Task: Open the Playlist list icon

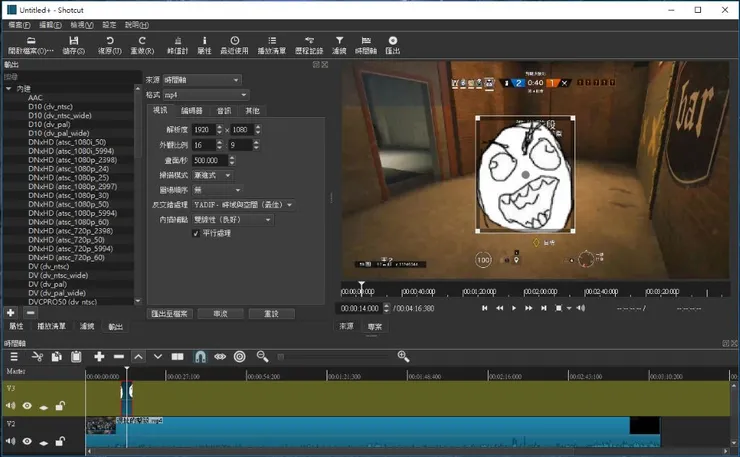Action: [x=272, y=41]
